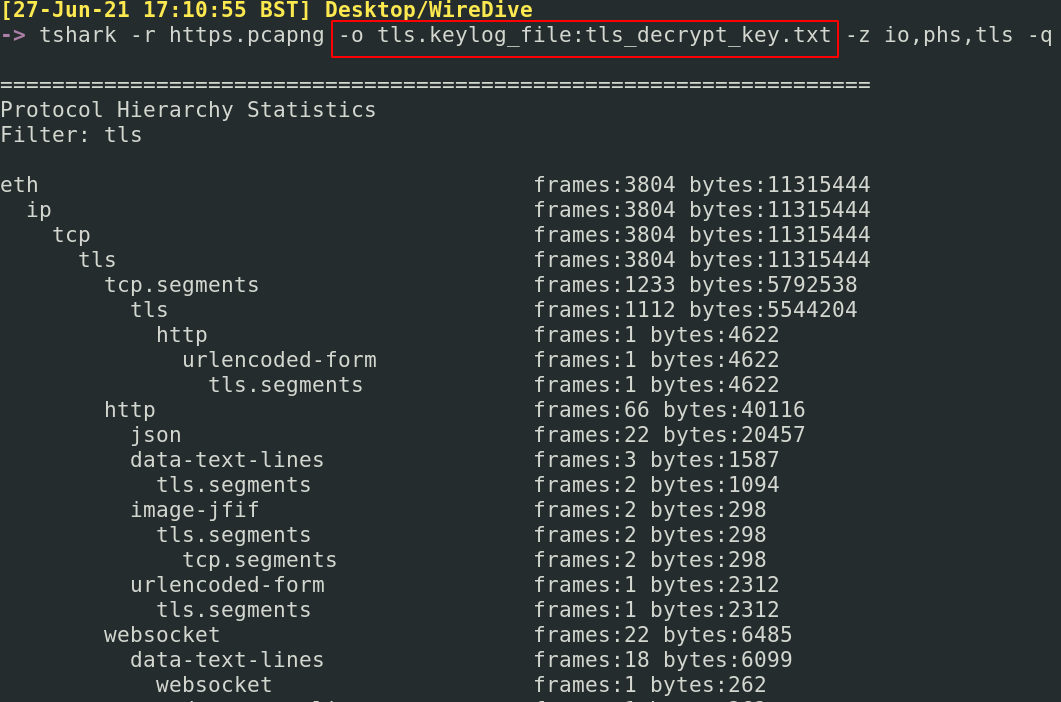Click the frames:1233 bytes:5792538 statistic
The width and height of the screenshot is (1061, 702).
(695, 285)
